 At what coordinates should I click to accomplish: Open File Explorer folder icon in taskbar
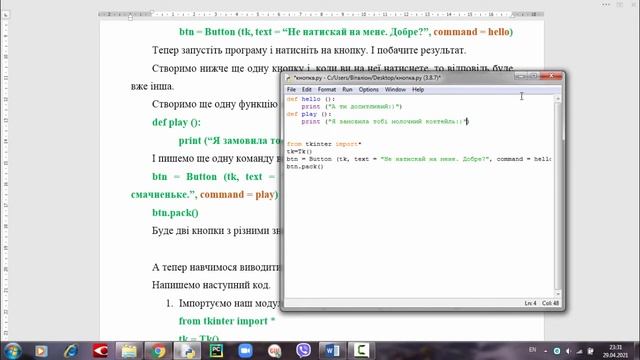(x=129, y=351)
